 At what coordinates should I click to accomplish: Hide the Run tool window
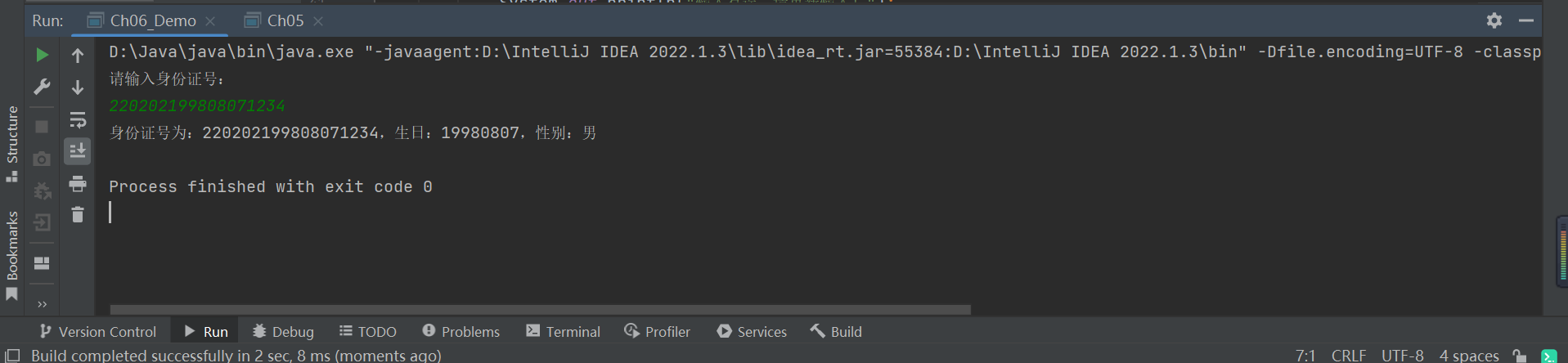[x=1525, y=20]
